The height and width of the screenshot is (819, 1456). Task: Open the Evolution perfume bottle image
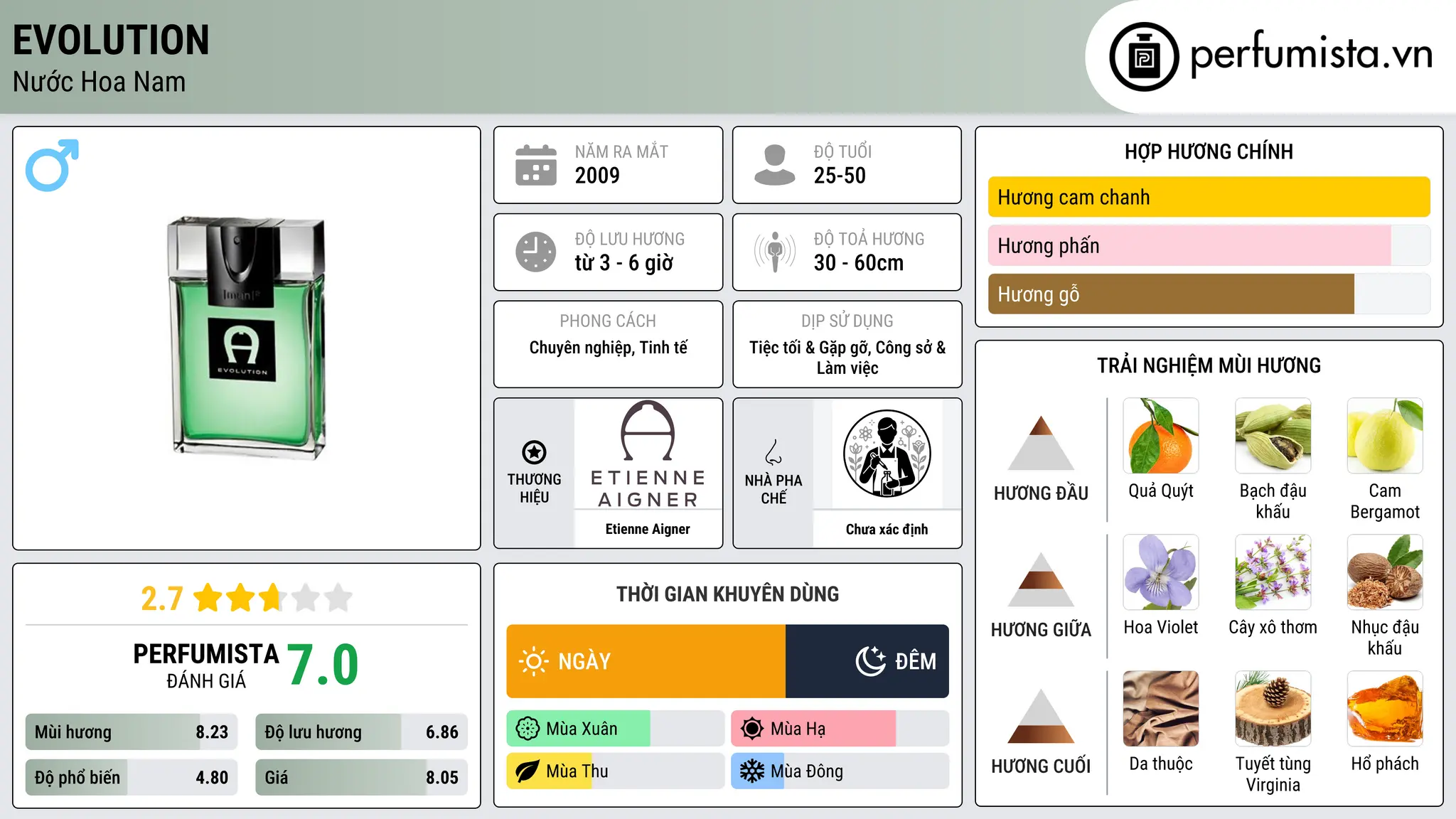coord(247,338)
